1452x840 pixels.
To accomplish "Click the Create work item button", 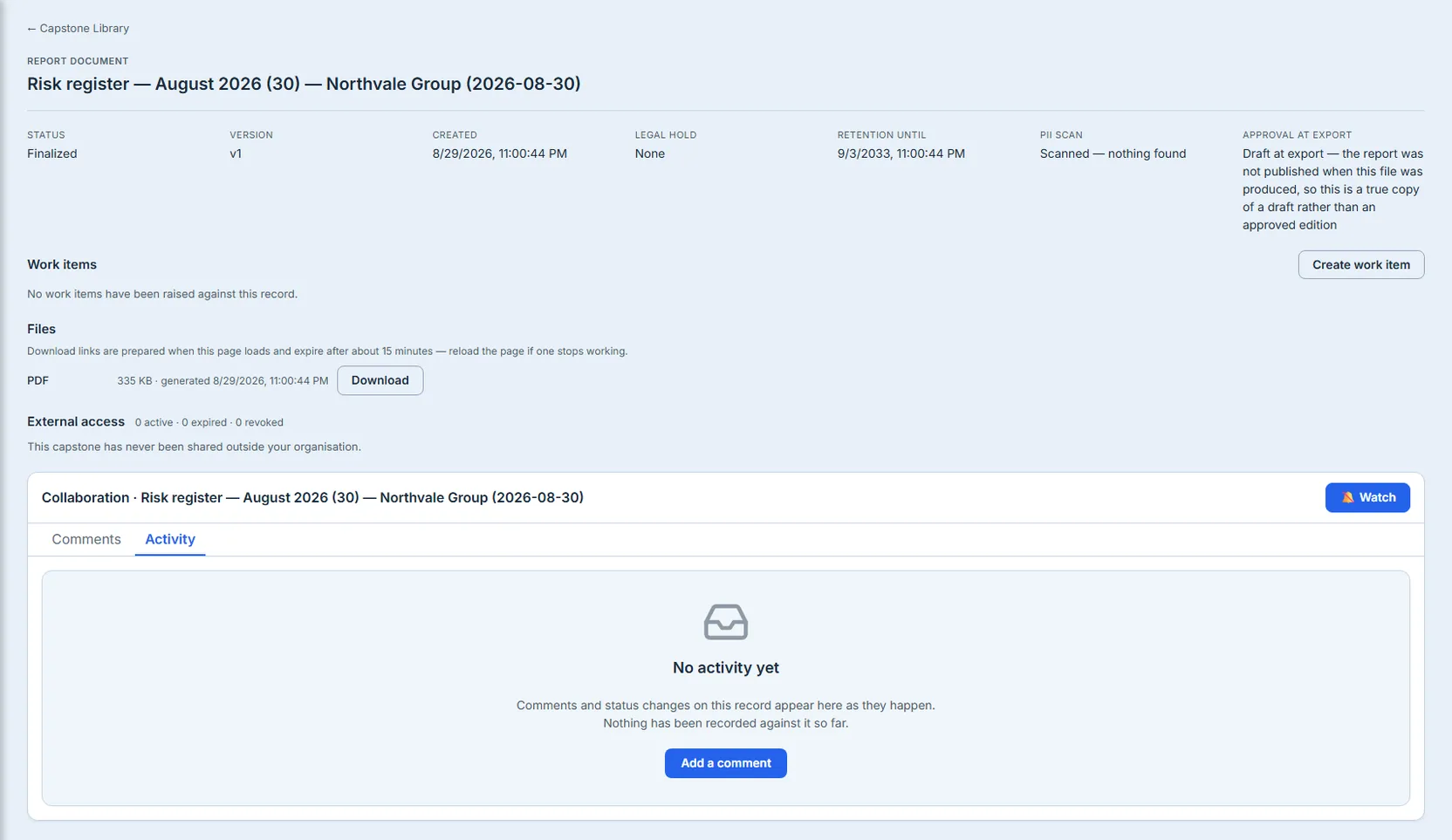I will click(1360, 264).
